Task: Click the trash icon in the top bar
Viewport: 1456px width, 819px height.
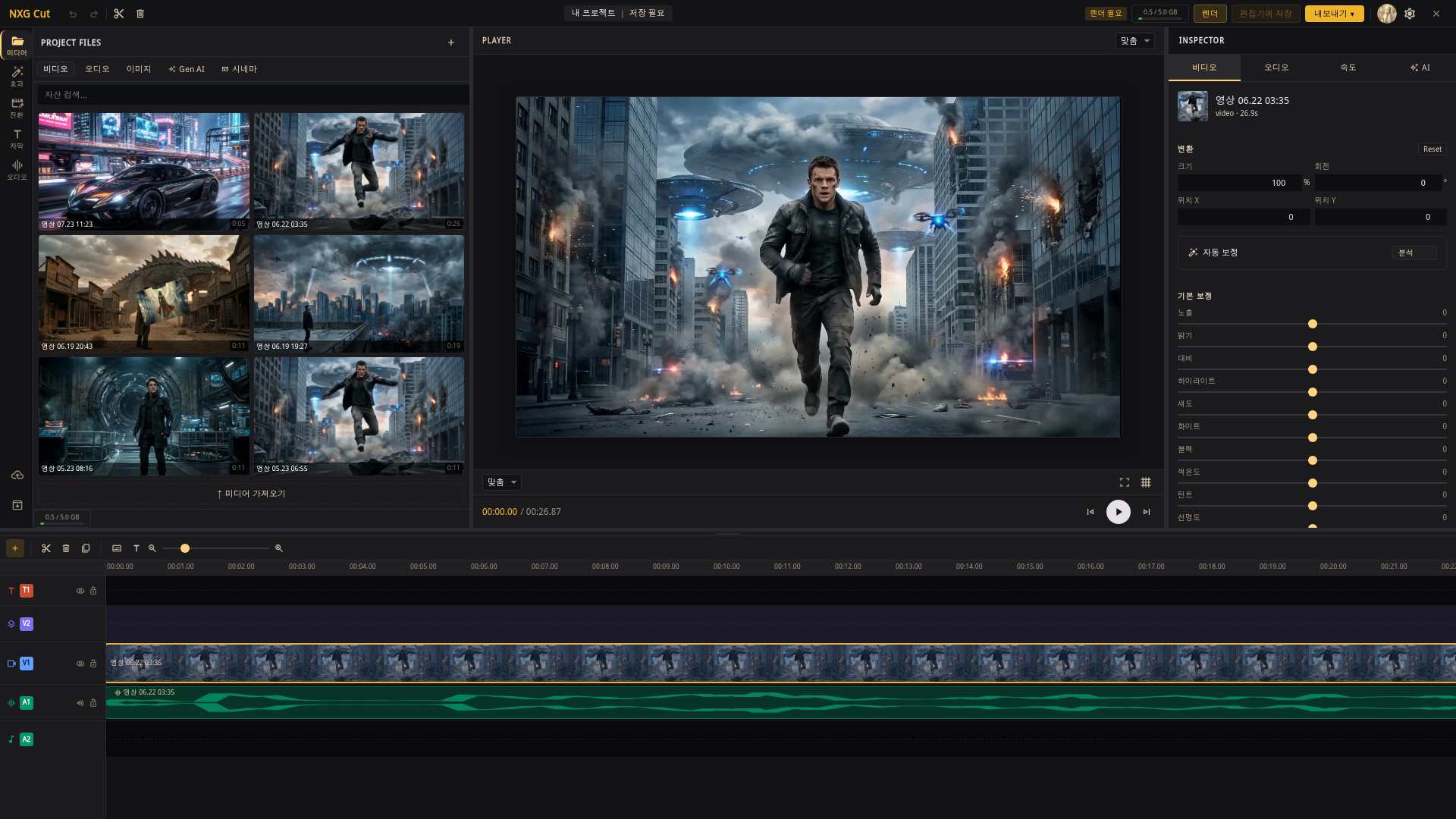Action: click(140, 14)
